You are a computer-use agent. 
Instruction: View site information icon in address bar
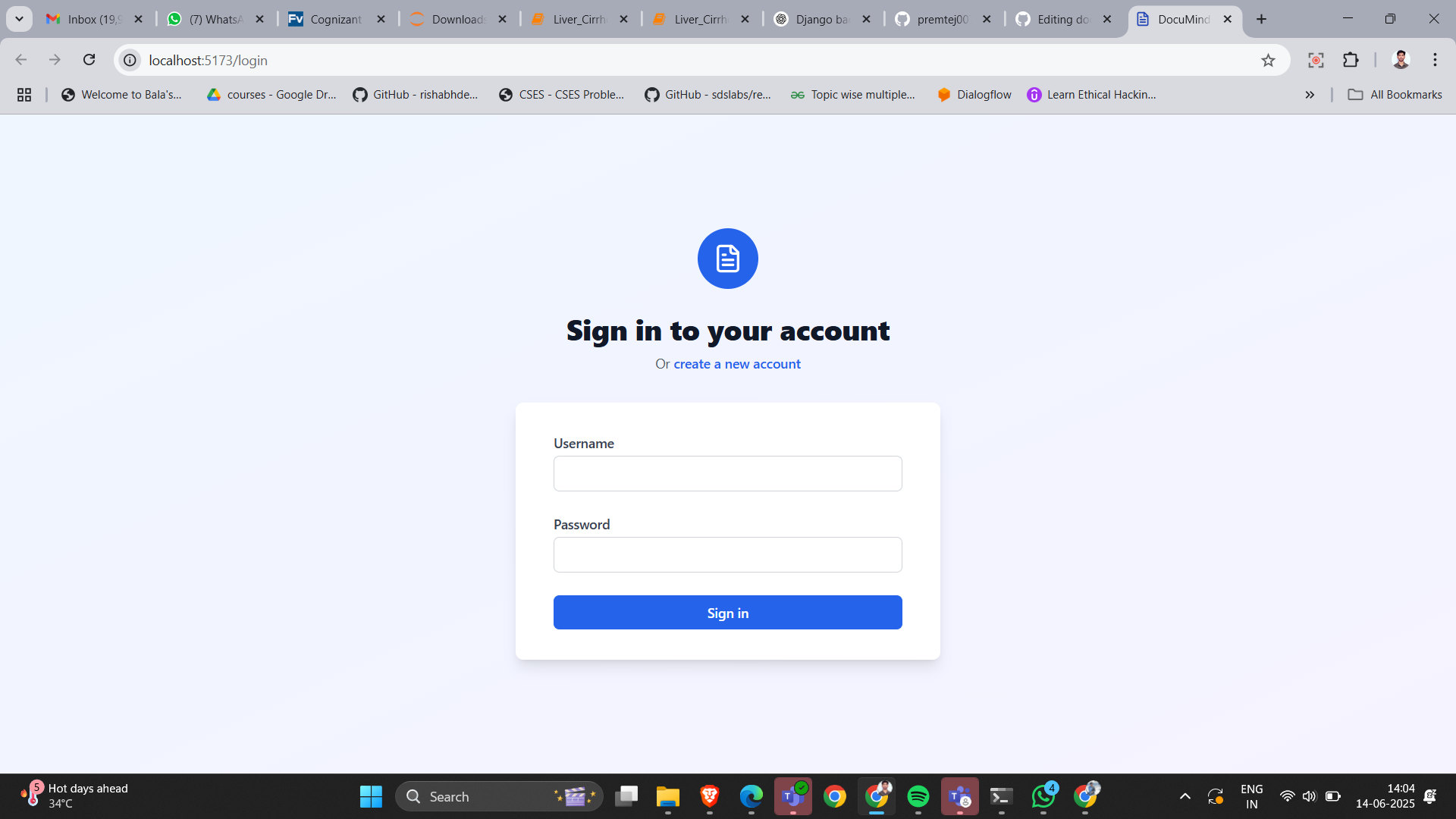[130, 60]
